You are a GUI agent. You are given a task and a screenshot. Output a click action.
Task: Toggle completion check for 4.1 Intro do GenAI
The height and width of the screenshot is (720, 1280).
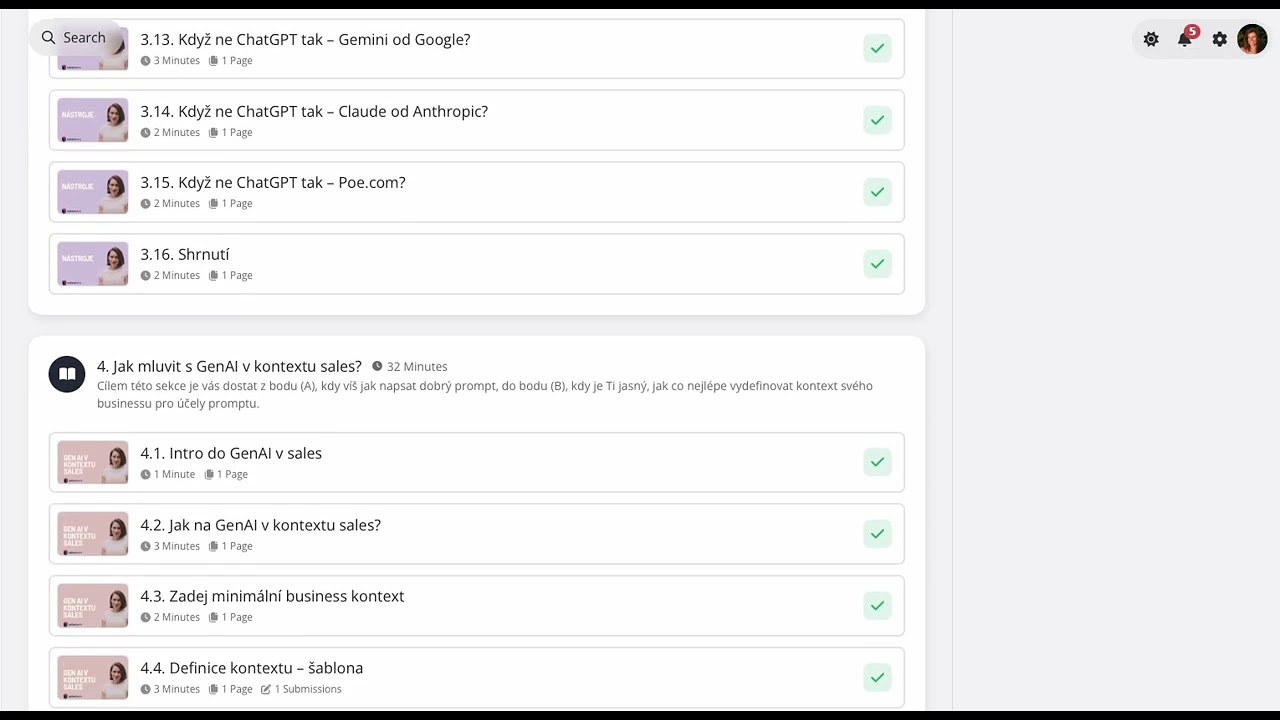point(877,462)
